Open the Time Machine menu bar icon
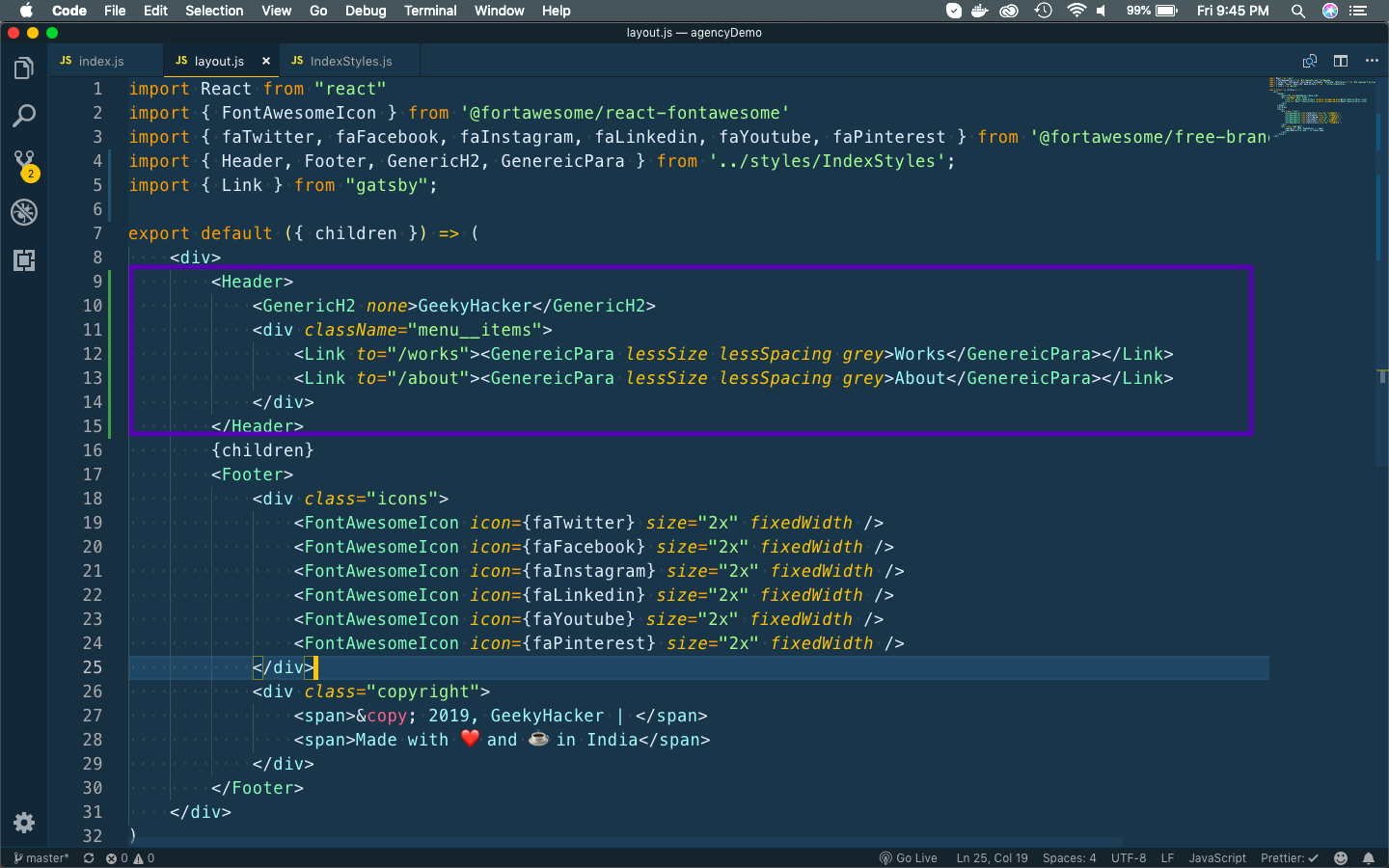This screenshot has height=868, width=1389. pyautogui.click(x=1043, y=11)
